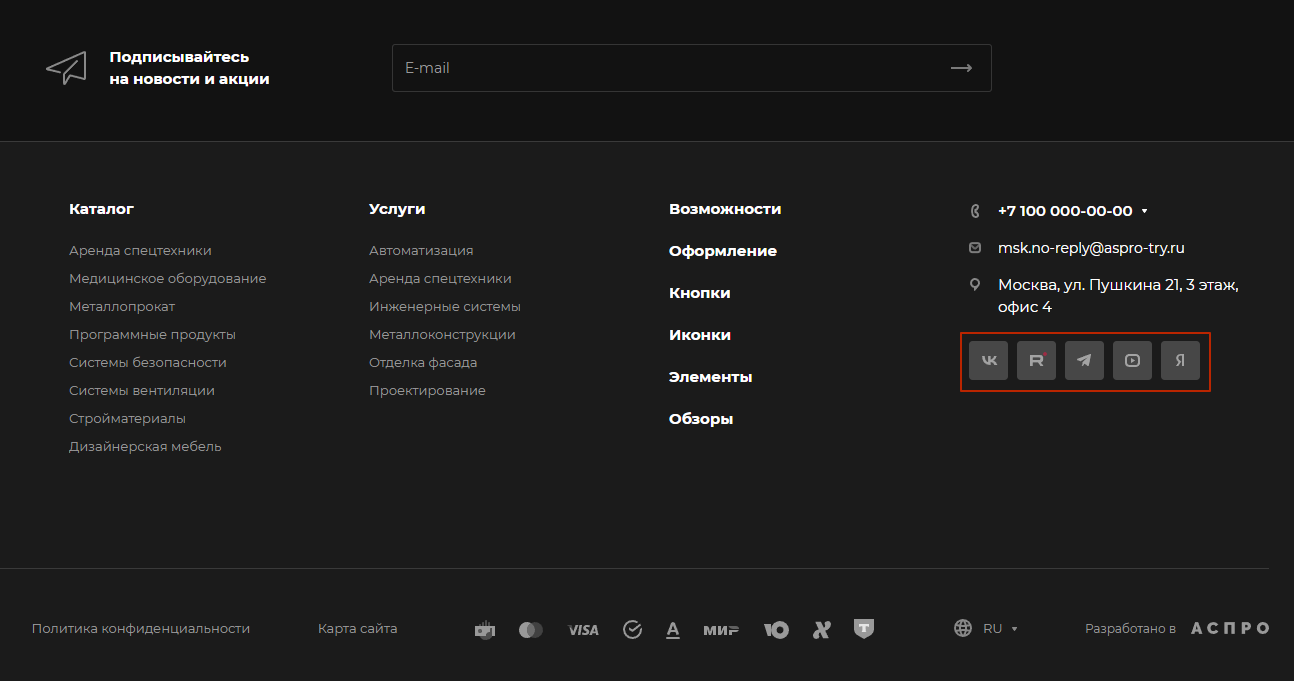Screen dimensions: 1294x681
Task: Go to Политика конфиденциальности page
Action: [x=141, y=629]
